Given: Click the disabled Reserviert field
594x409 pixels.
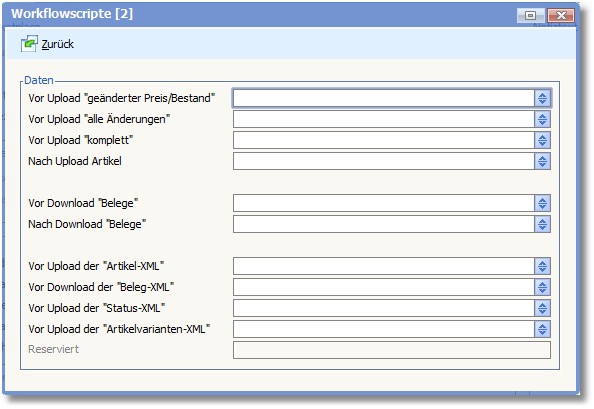Looking at the screenshot, I should tap(392, 350).
